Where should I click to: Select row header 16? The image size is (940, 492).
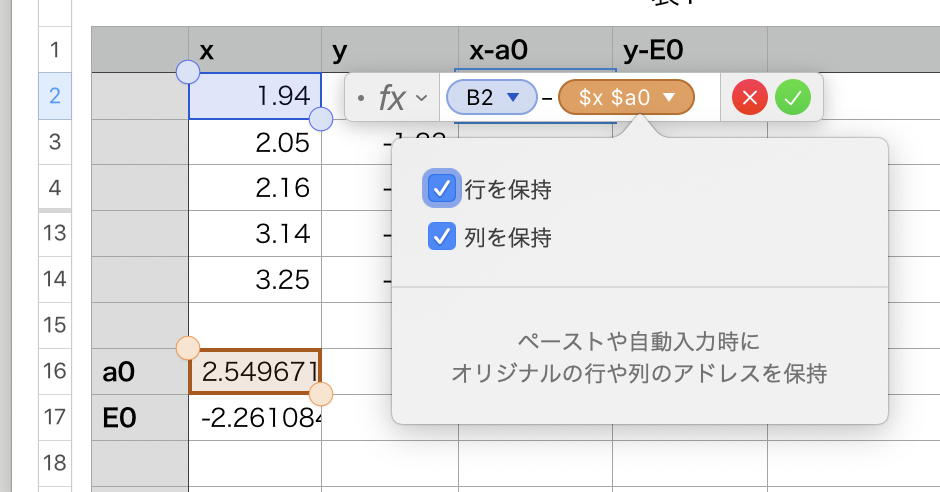(55, 372)
